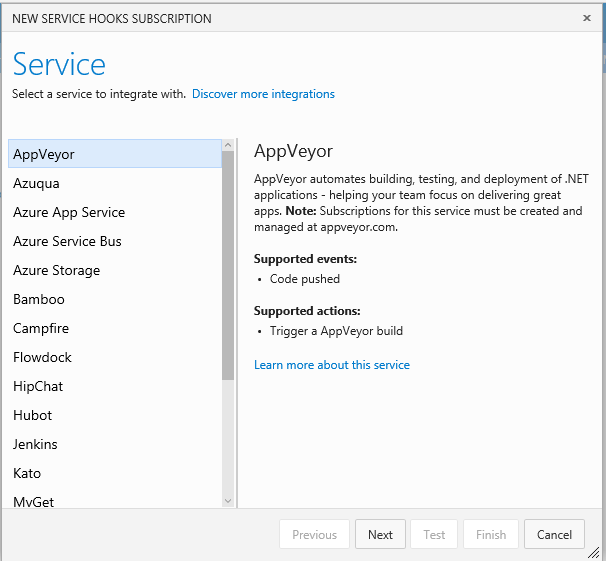This screenshot has height=561, width=606.
Task: Select Azure Storage service
Action: 115,270
